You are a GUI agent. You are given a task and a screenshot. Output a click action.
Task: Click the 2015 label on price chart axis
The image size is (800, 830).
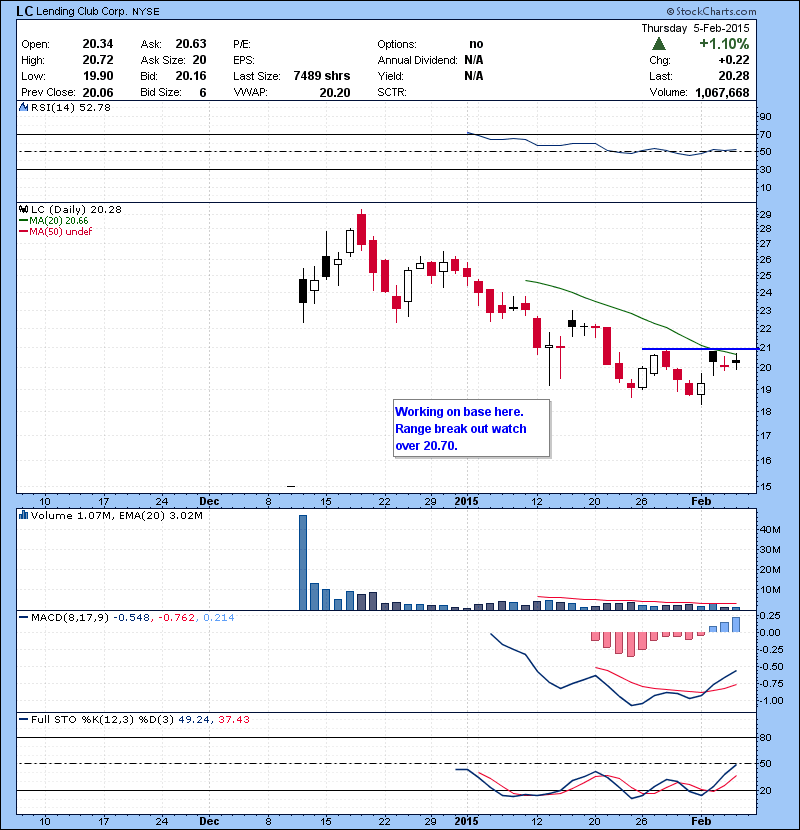(x=466, y=501)
